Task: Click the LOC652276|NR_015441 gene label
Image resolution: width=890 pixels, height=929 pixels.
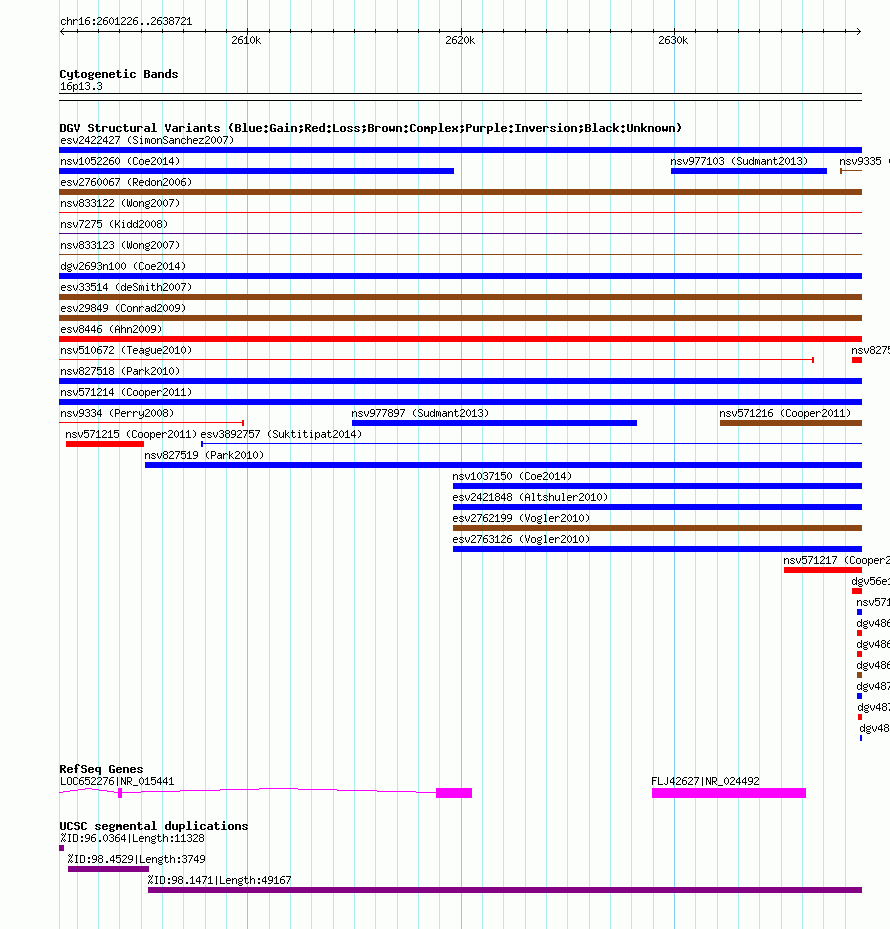Action: click(117, 781)
